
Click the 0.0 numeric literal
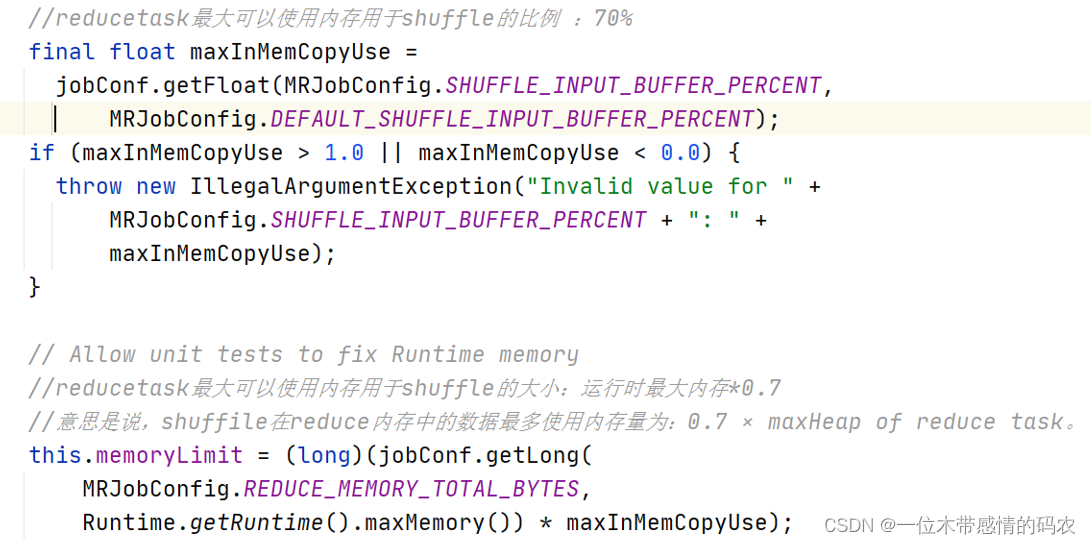pos(680,153)
